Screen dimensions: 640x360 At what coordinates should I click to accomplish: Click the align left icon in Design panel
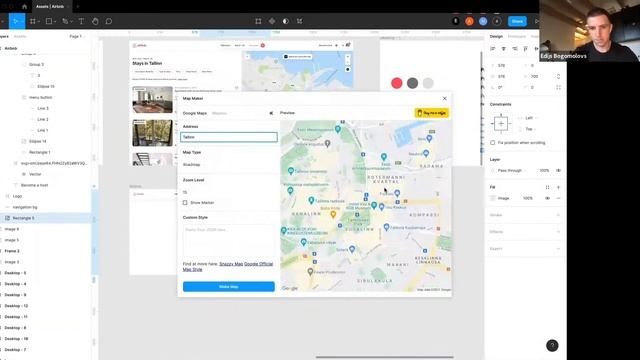[493, 49]
